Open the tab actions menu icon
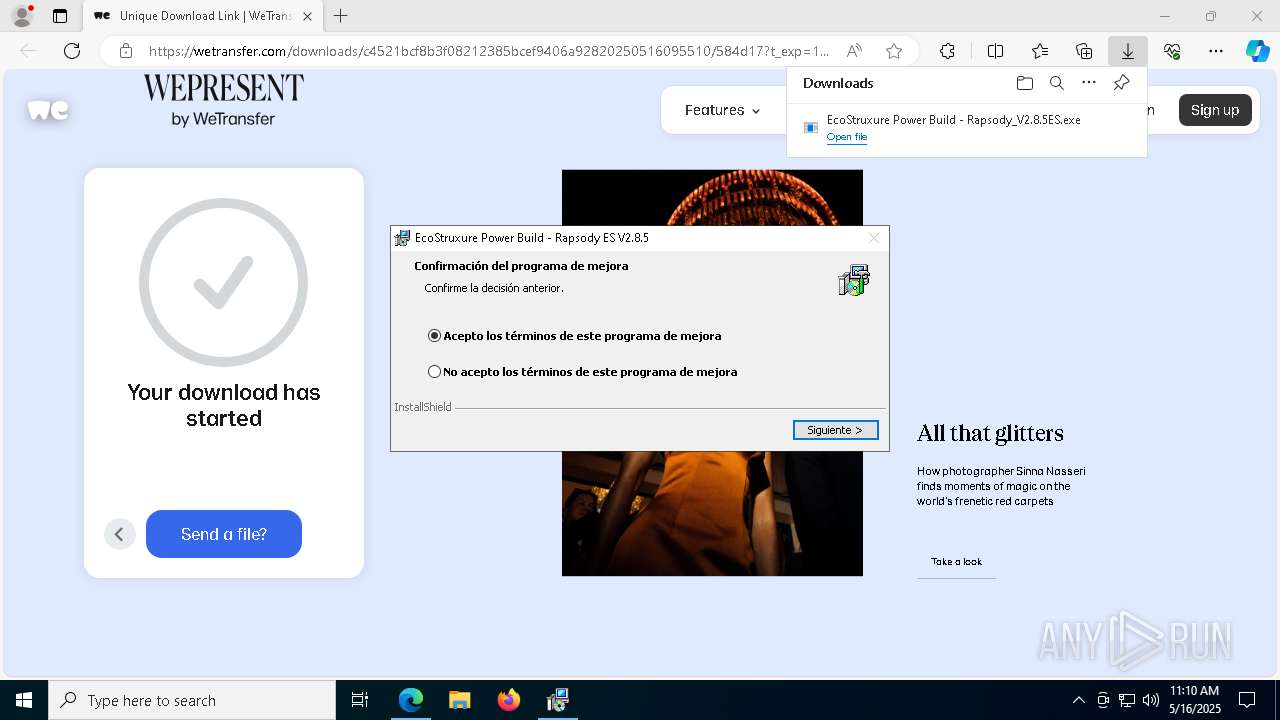Screen dimensions: 1280x720 (60, 16)
